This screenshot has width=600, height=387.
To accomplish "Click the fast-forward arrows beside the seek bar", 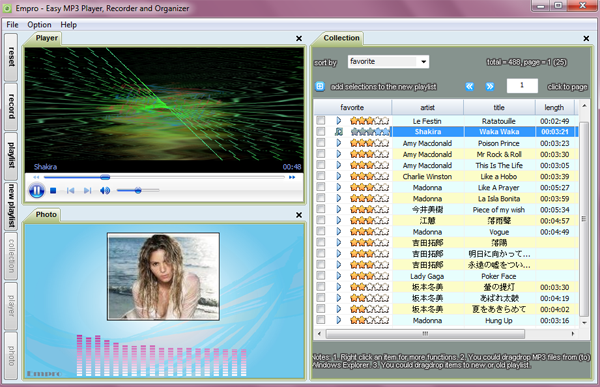I will click(x=292, y=177).
